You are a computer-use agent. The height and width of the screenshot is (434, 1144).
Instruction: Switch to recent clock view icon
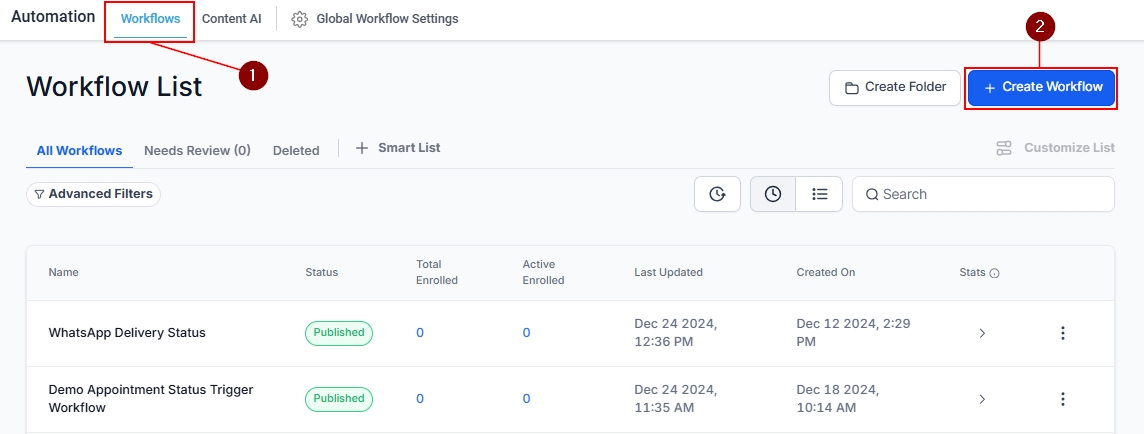click(773, 194)
